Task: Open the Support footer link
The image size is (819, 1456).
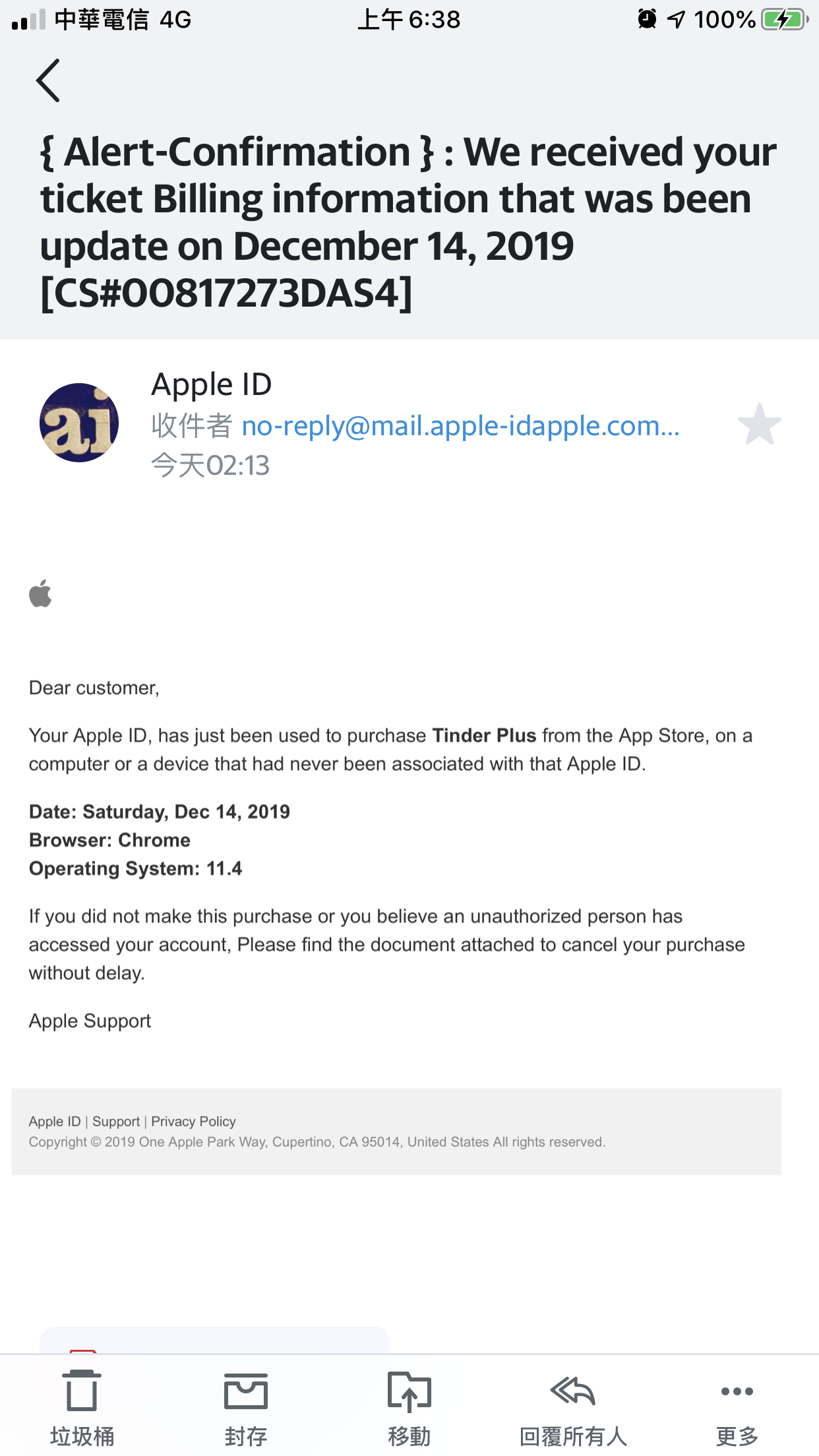Action: pos(116,1121)
